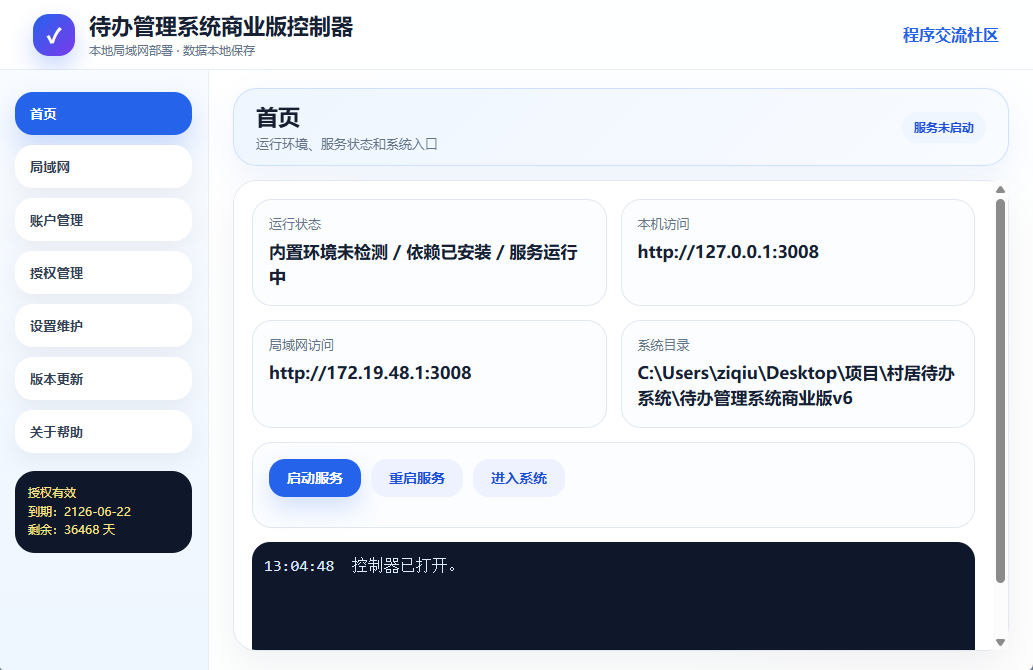Open the 版本更新 page
This screenshot has height=670, width=1033.
(103, 379)
